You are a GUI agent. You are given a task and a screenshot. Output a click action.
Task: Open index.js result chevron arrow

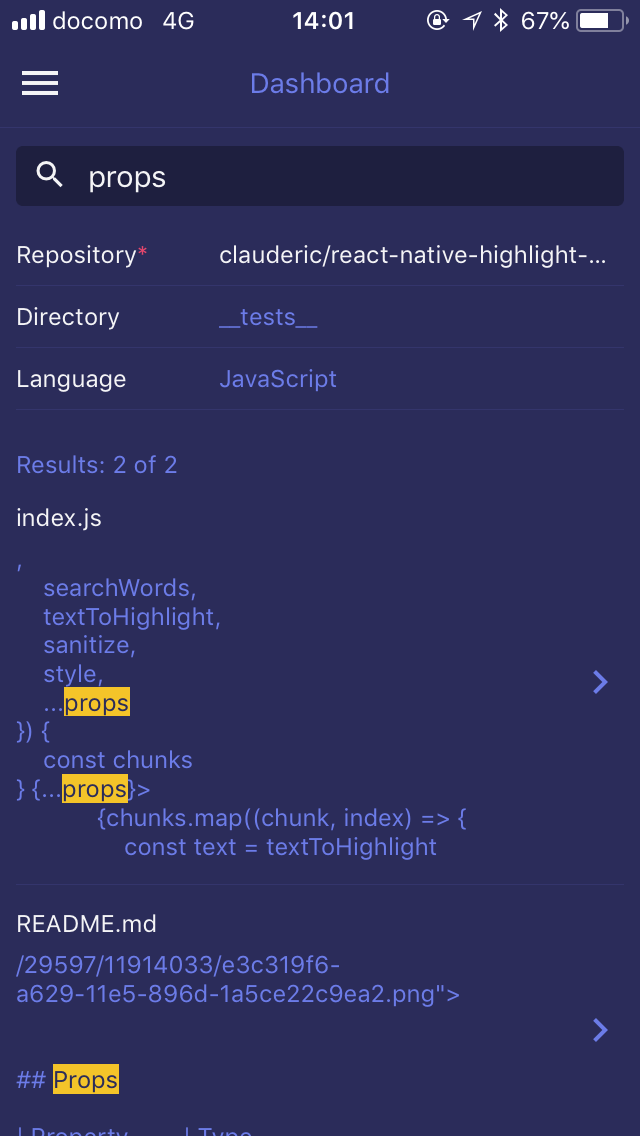coord(600,682)
